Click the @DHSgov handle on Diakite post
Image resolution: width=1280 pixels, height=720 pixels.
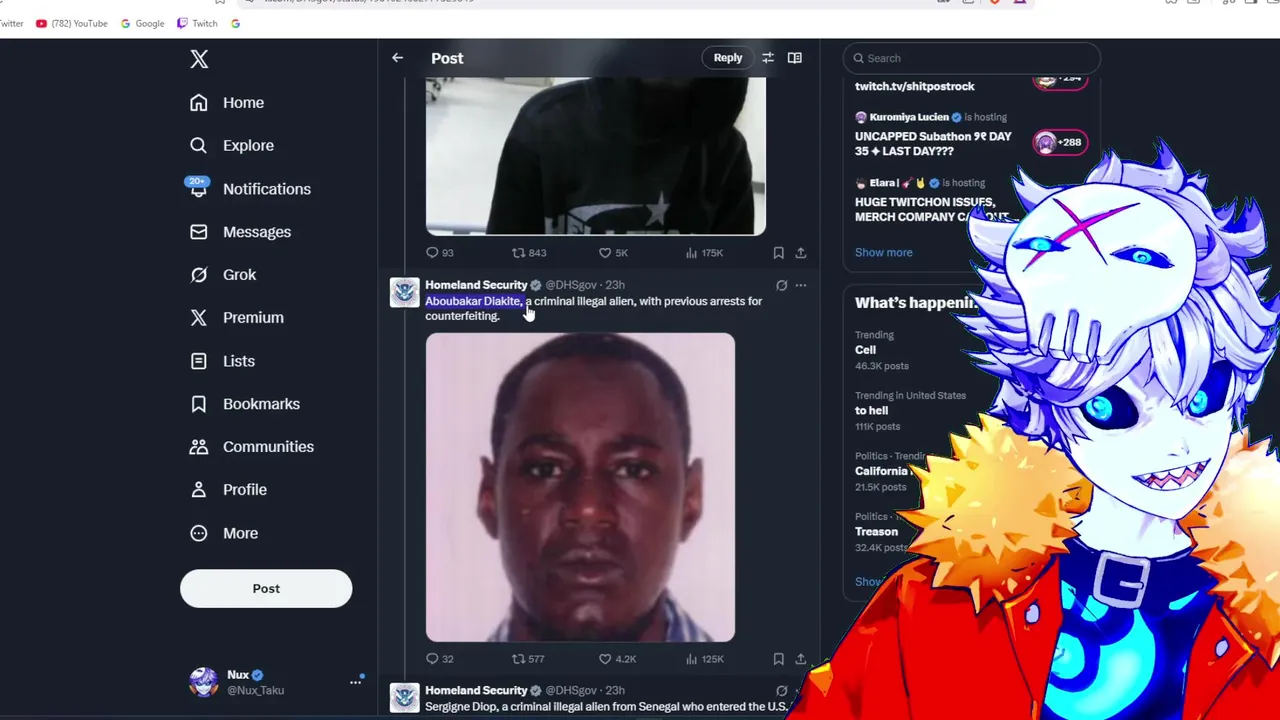(x=571, y=285)
